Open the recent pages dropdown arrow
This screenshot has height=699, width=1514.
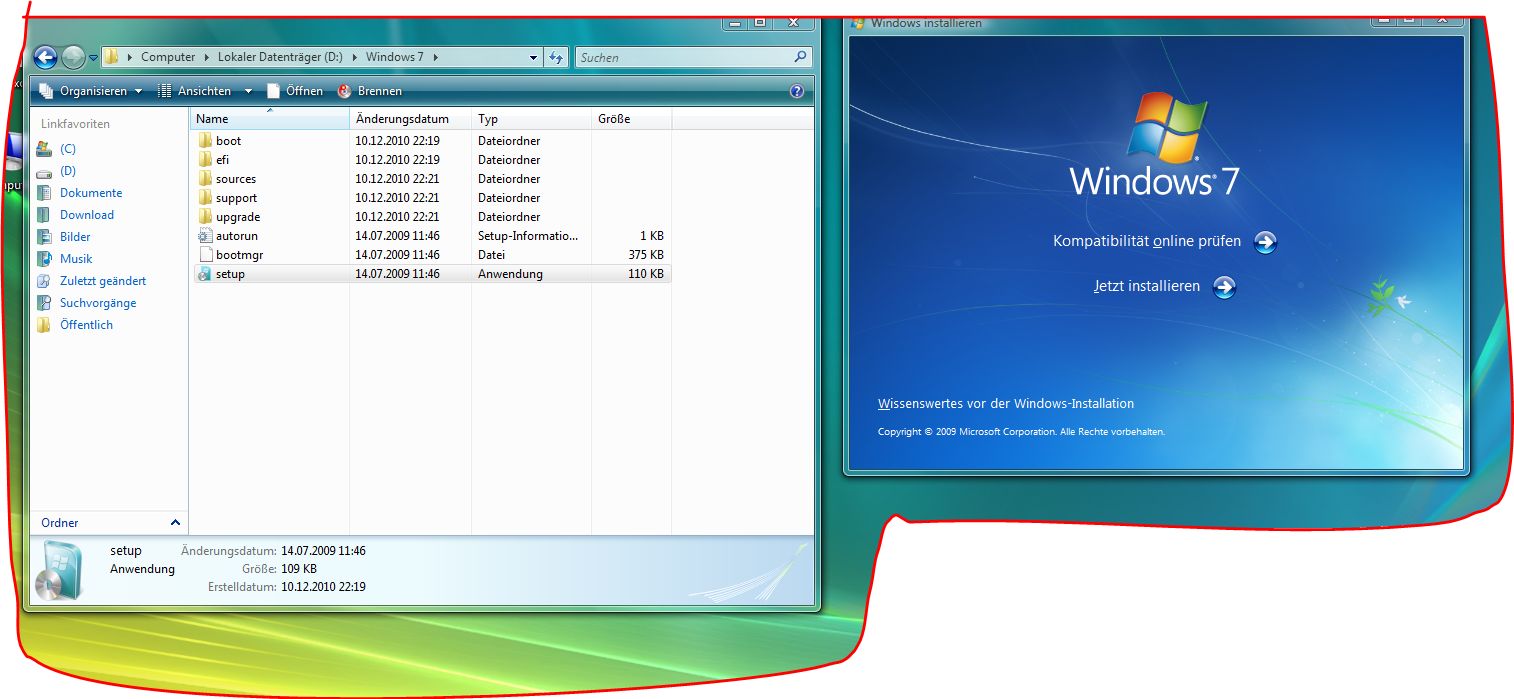pos(93,58)
